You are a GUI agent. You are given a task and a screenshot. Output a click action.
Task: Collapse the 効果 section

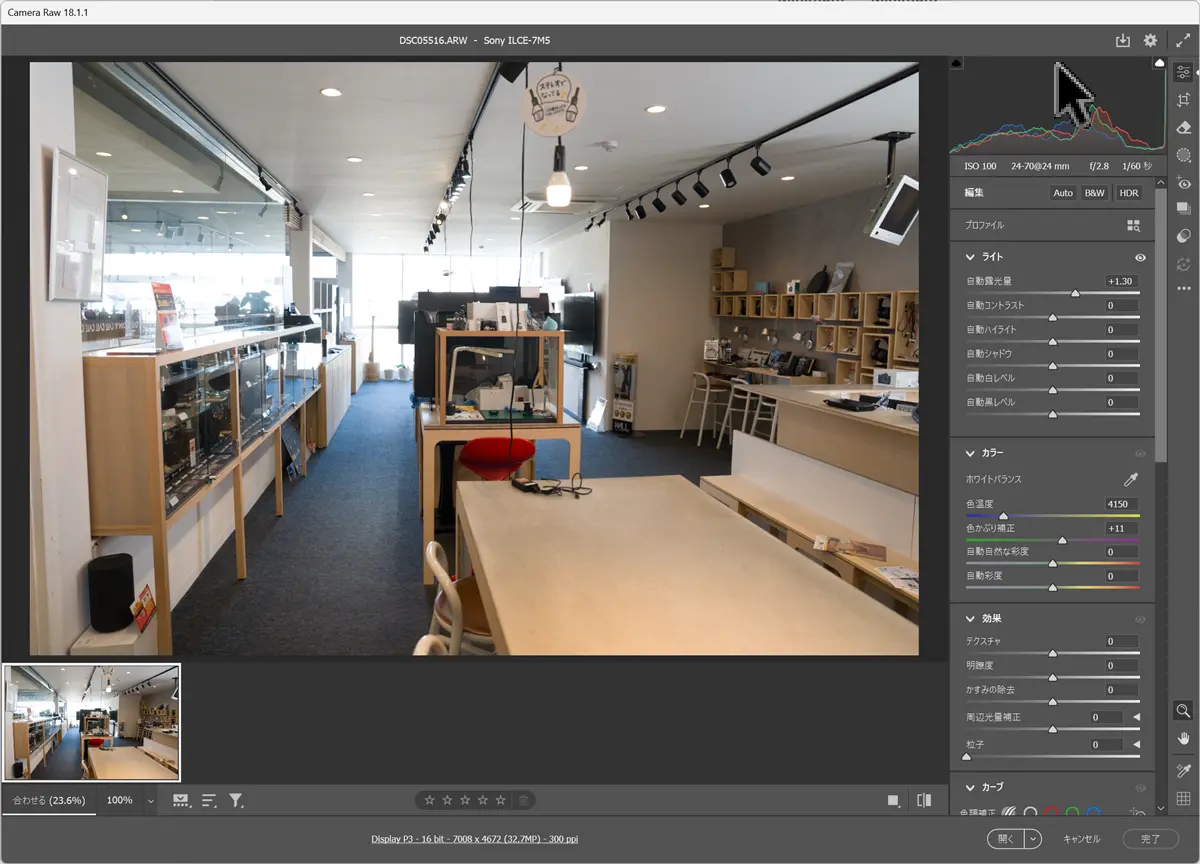(970, 619)
